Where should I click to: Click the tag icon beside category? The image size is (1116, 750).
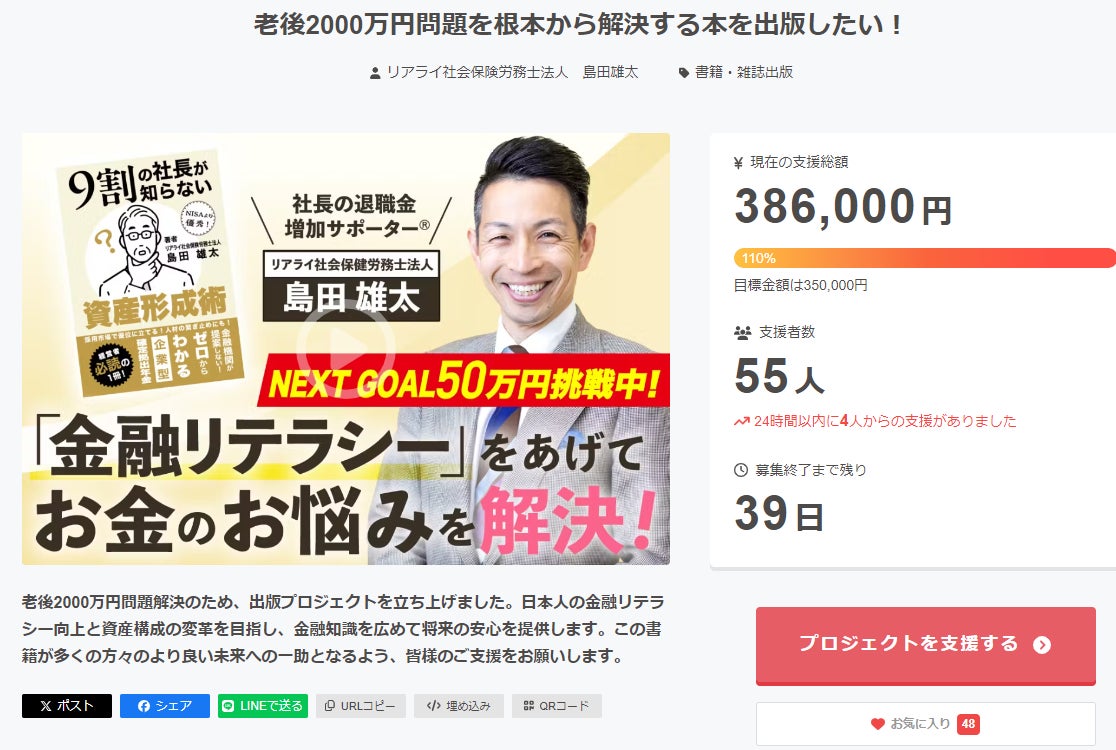[x=683, y=73]
